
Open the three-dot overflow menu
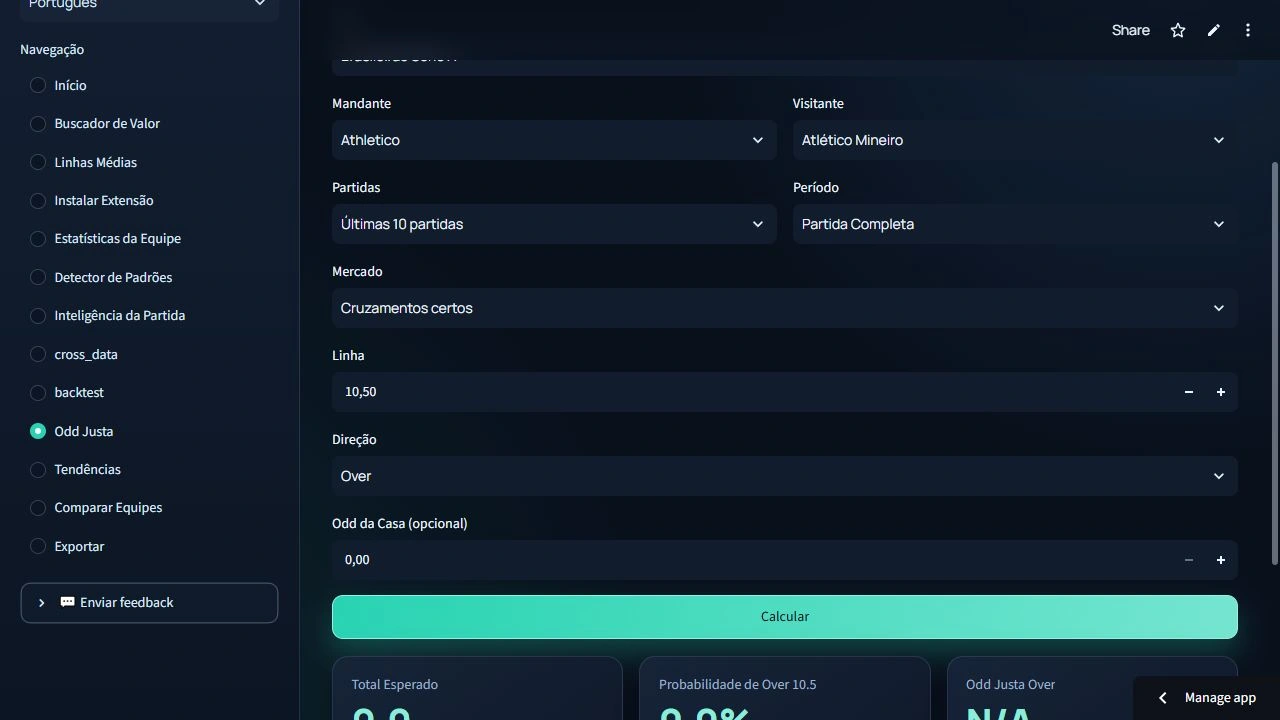[x=1248, y=30]
